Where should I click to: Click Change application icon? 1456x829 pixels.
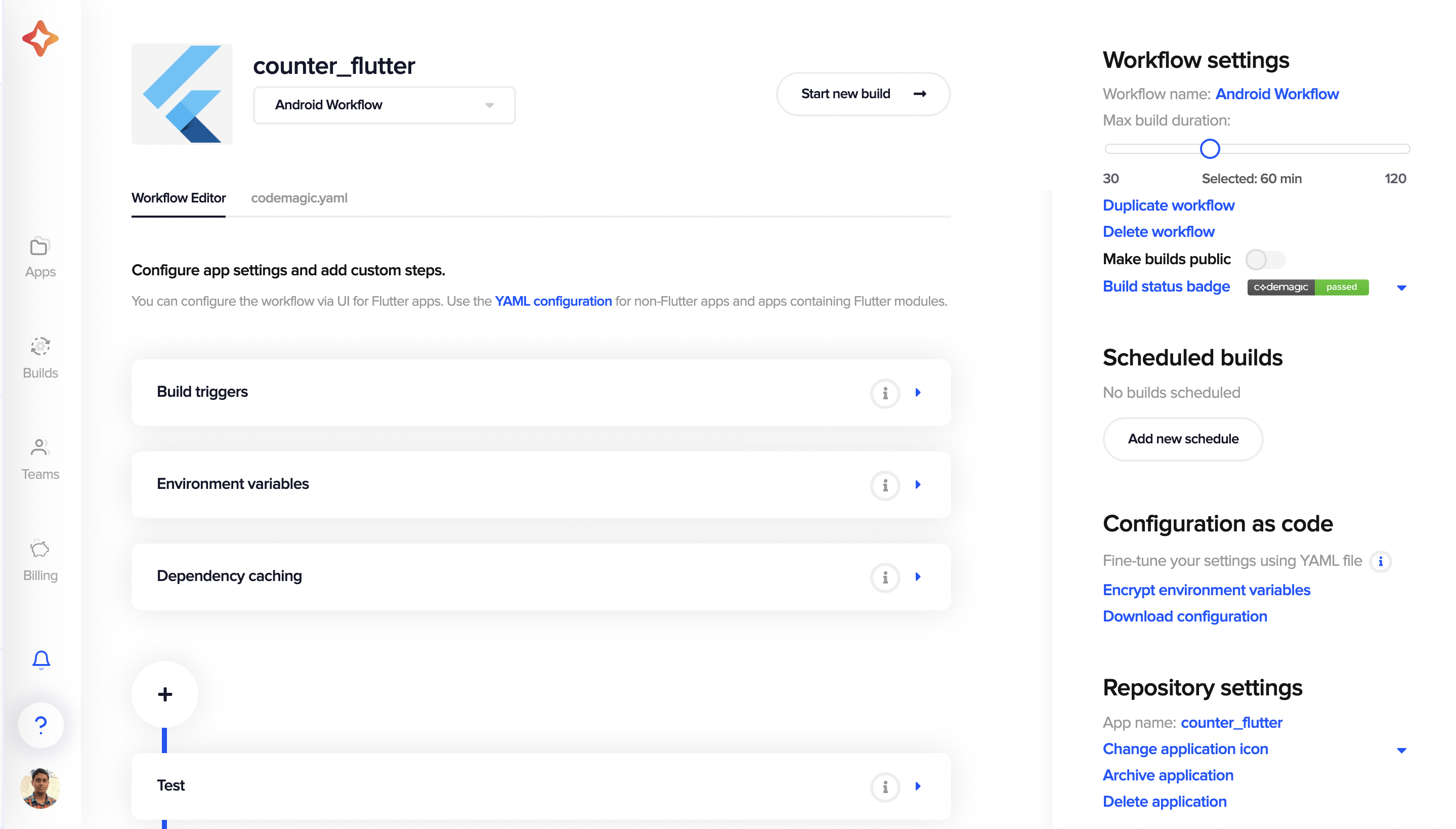pos(1185,749)
